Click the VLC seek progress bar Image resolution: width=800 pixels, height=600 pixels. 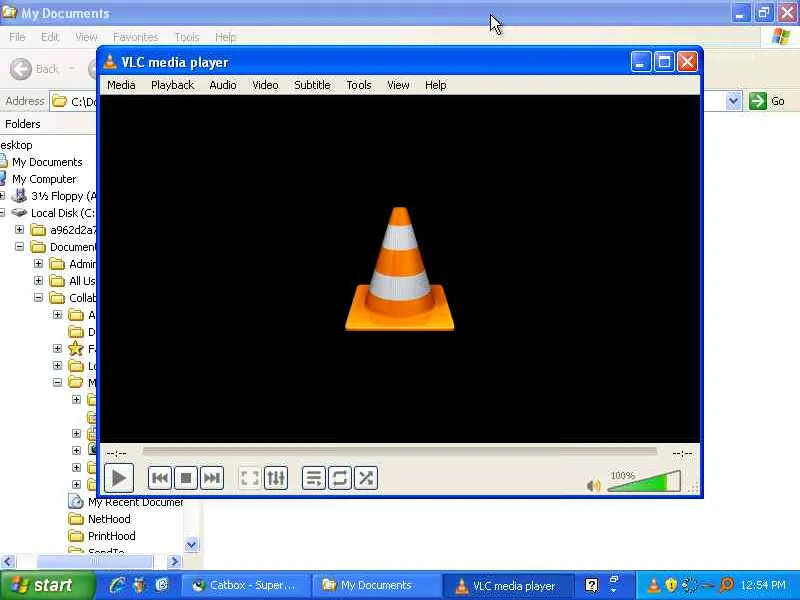point(399,452)
